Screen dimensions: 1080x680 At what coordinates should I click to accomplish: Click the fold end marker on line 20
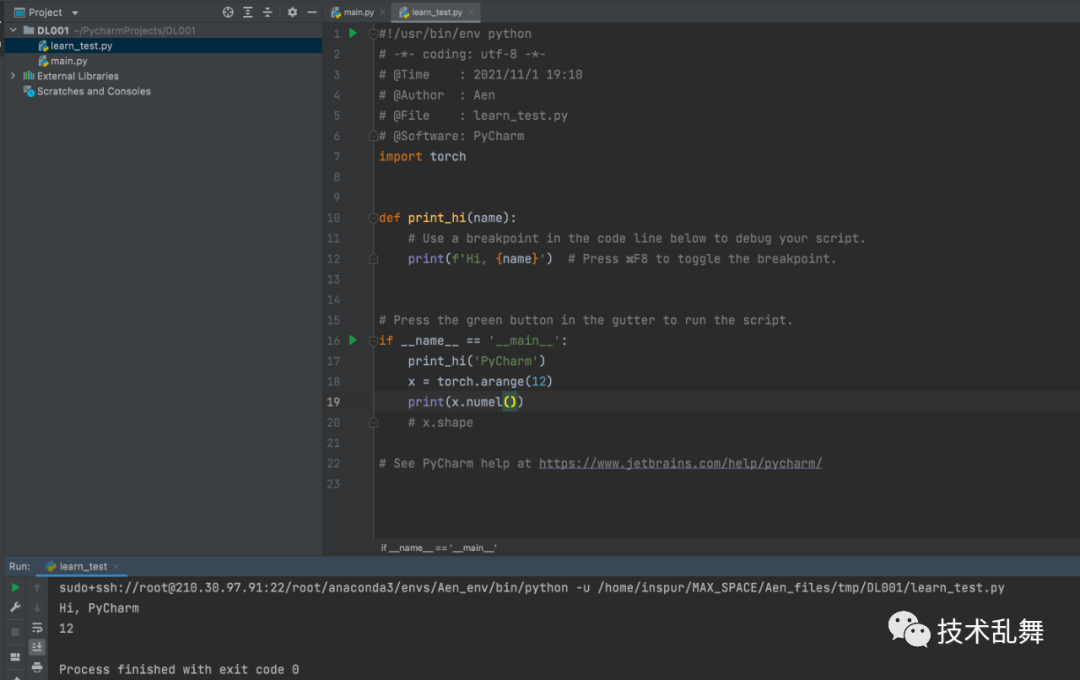click(373, 422)
